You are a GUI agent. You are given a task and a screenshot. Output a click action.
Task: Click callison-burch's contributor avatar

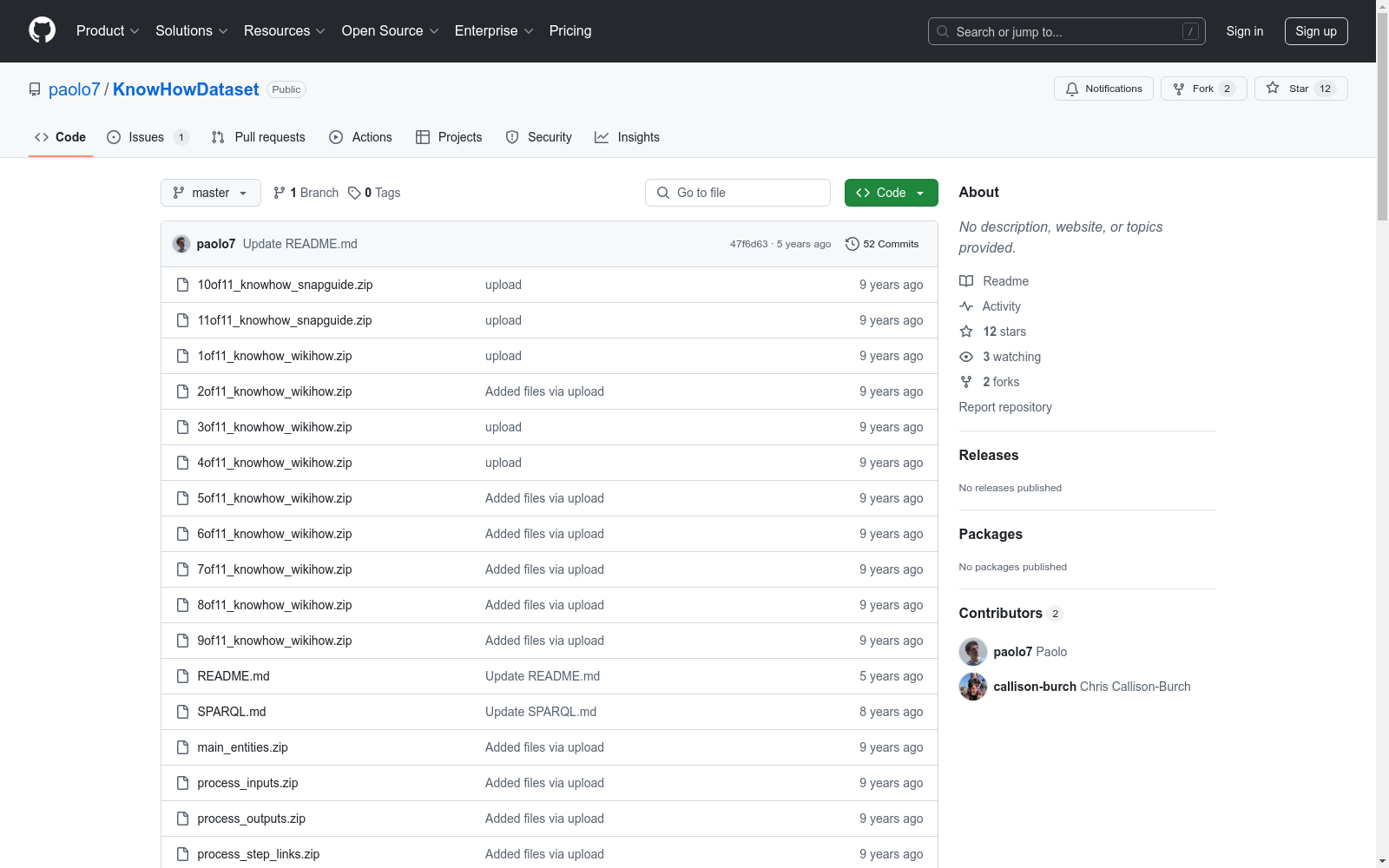click(x=973, y=687)
